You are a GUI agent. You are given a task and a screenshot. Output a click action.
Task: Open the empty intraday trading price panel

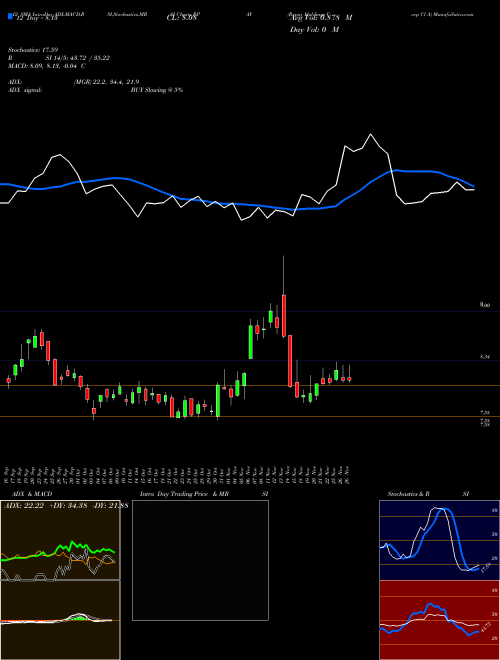pos(200,560)
